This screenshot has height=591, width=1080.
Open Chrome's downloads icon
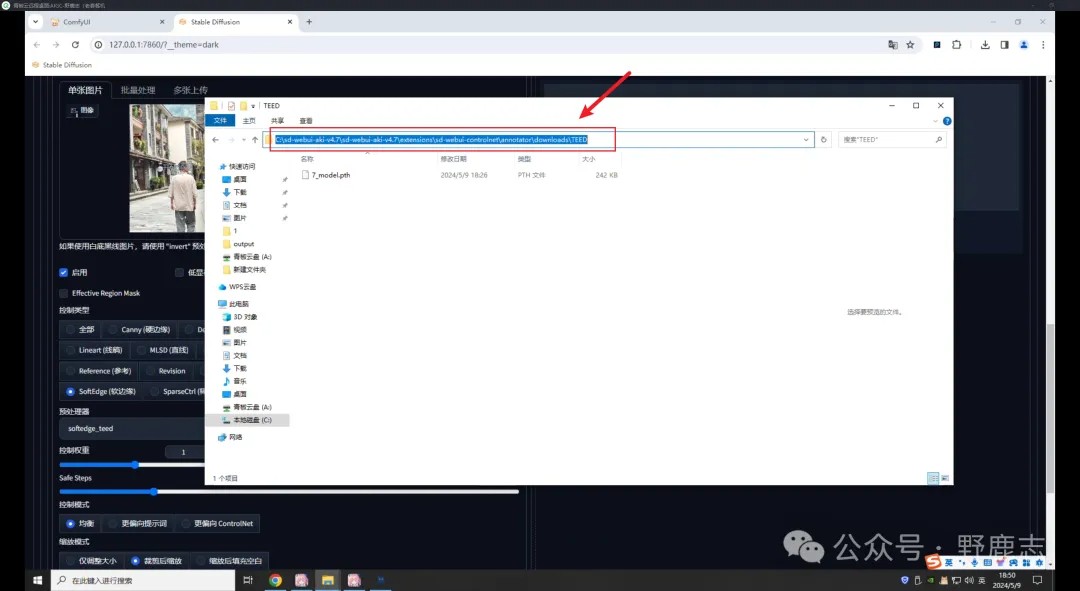[985, 45]
